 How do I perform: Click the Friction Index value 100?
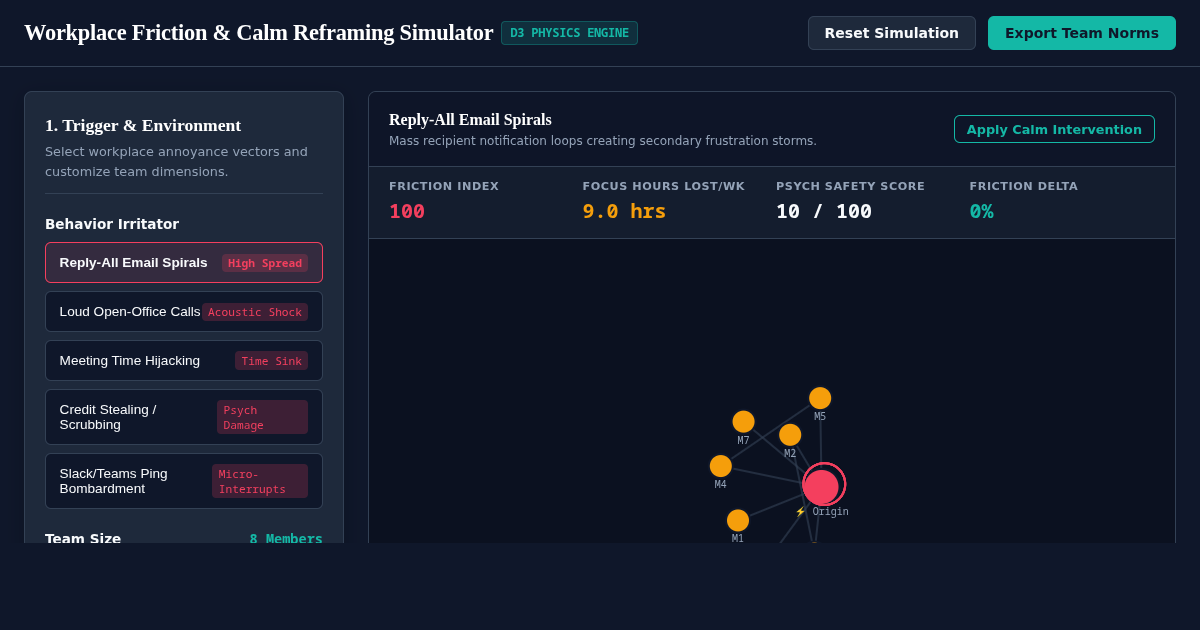(x=407, y=211)
